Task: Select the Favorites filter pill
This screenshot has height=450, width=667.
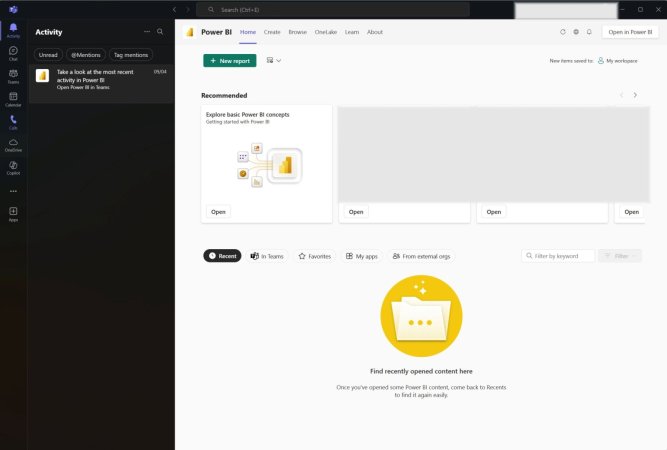Action: point(315,256)
